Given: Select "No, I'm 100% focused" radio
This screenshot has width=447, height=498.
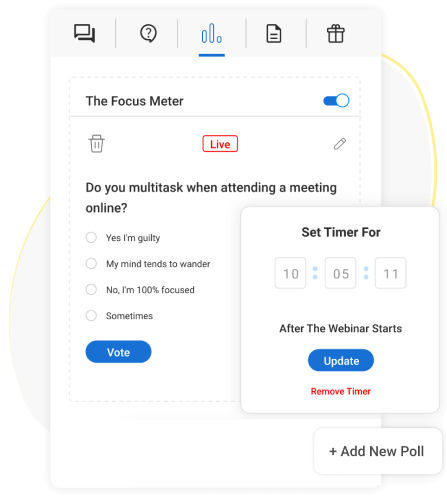Looking at the screenshot, I should click(x=91, y=289).
